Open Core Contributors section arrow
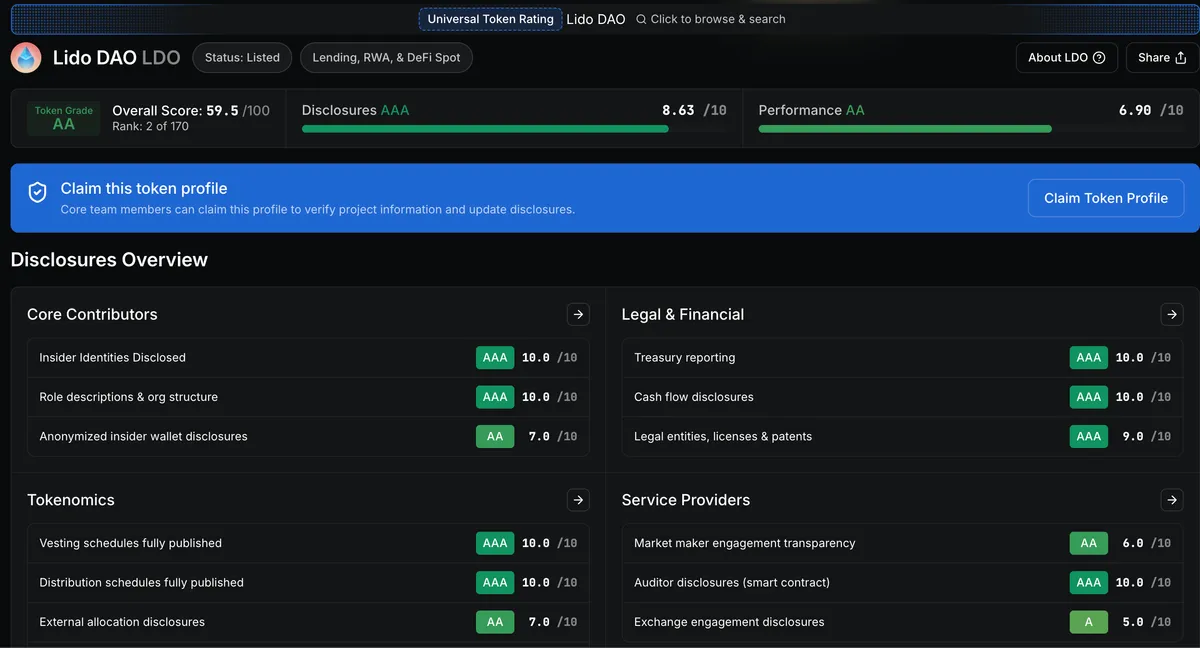The image size is (1200, 648). 578,314
